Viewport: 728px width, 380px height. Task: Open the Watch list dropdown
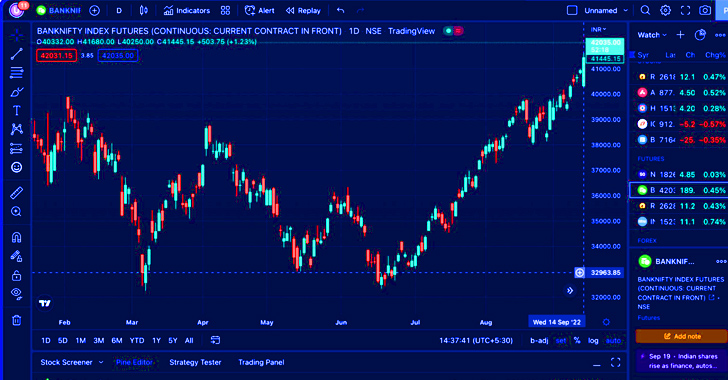(x=652, y=35)
